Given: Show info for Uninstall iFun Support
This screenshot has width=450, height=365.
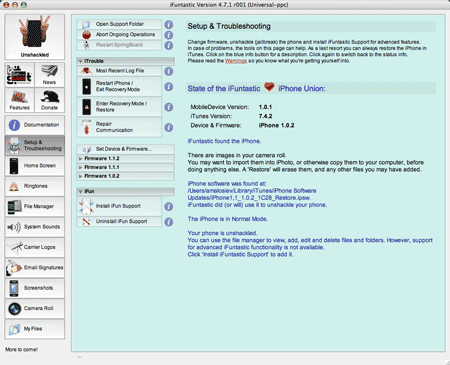Looking at the screenshot, I should pyautogui.click(x=169, y=222).
